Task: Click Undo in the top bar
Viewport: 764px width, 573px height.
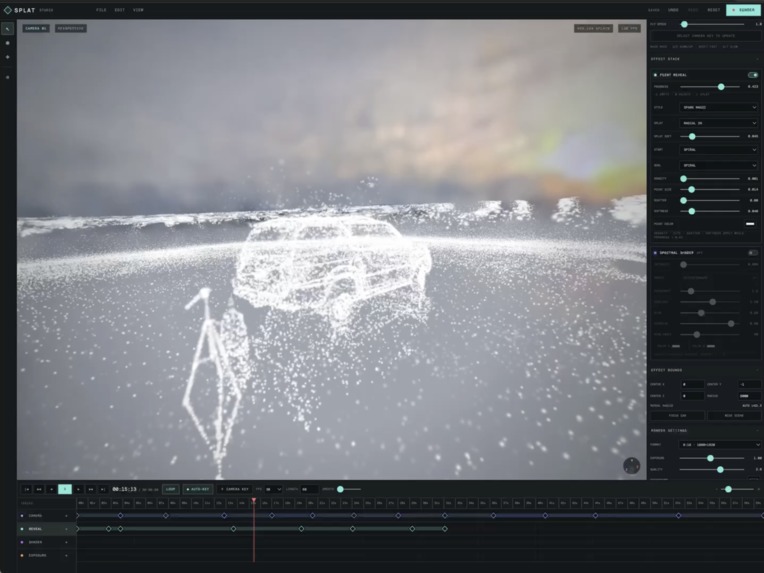Action: (x=673, y=10)
